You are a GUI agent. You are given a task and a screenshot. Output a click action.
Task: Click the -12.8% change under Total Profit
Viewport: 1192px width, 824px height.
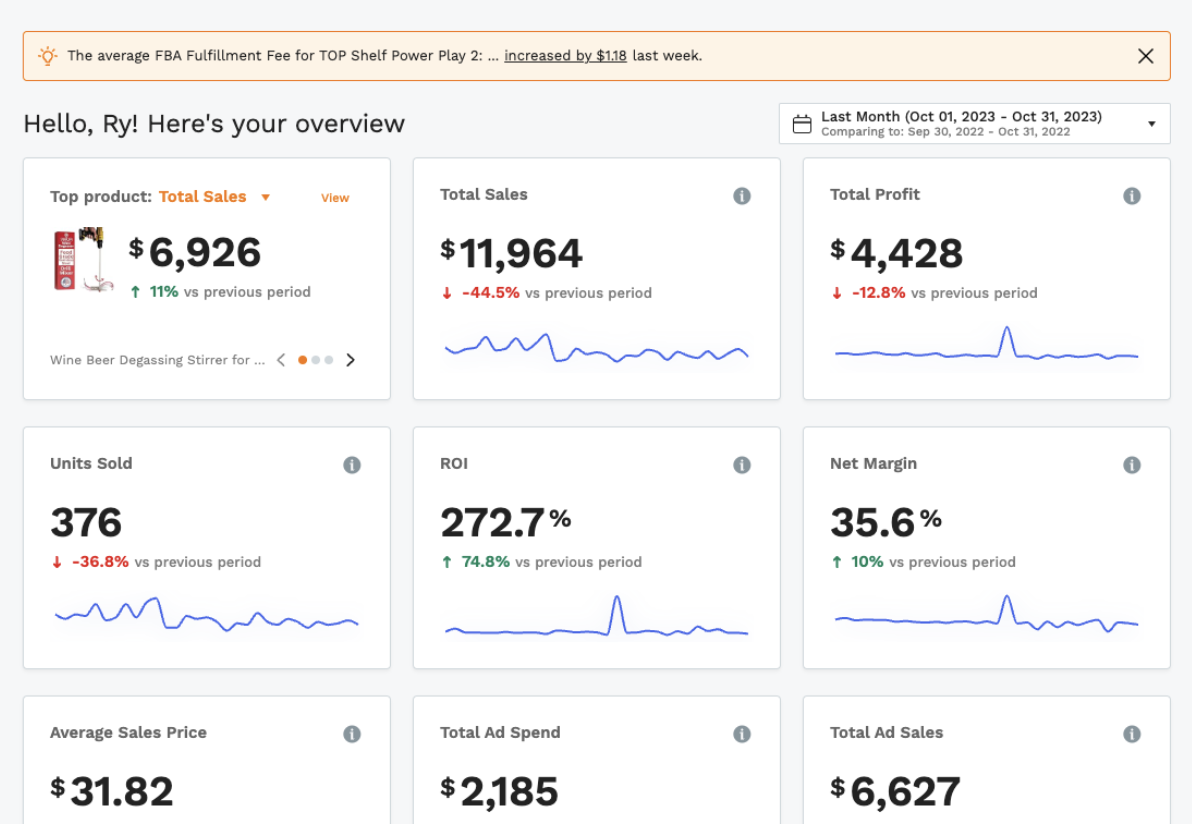878,293
